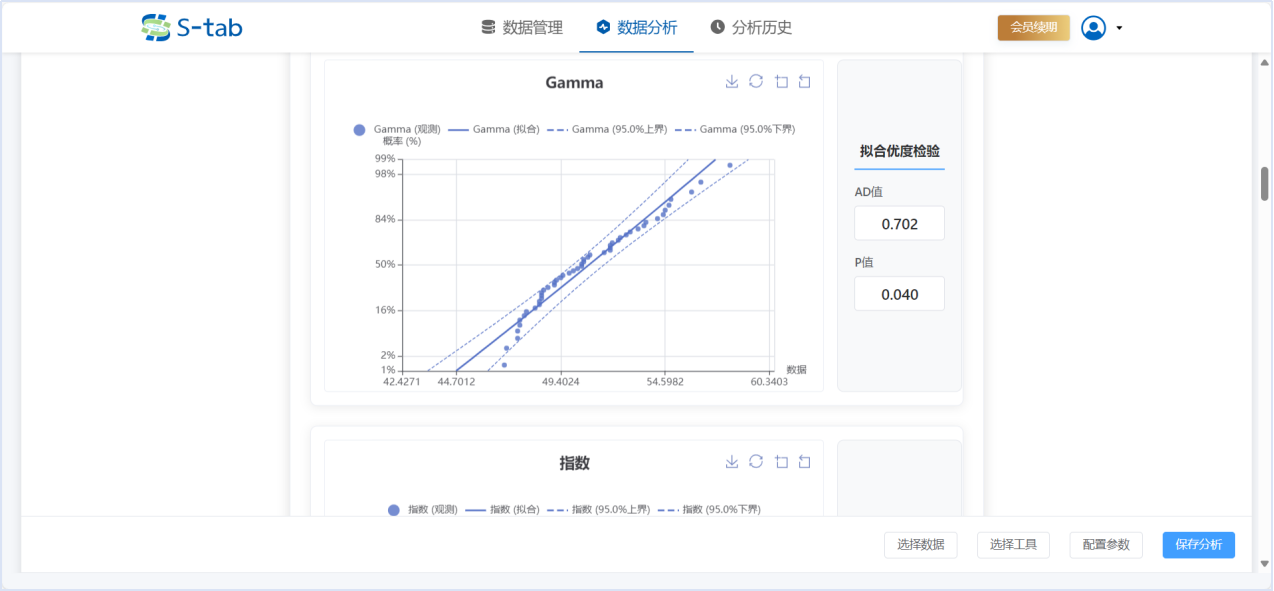Switch to the 分析历史 tab
This screenshot has width=1274, height=591.
751,28
